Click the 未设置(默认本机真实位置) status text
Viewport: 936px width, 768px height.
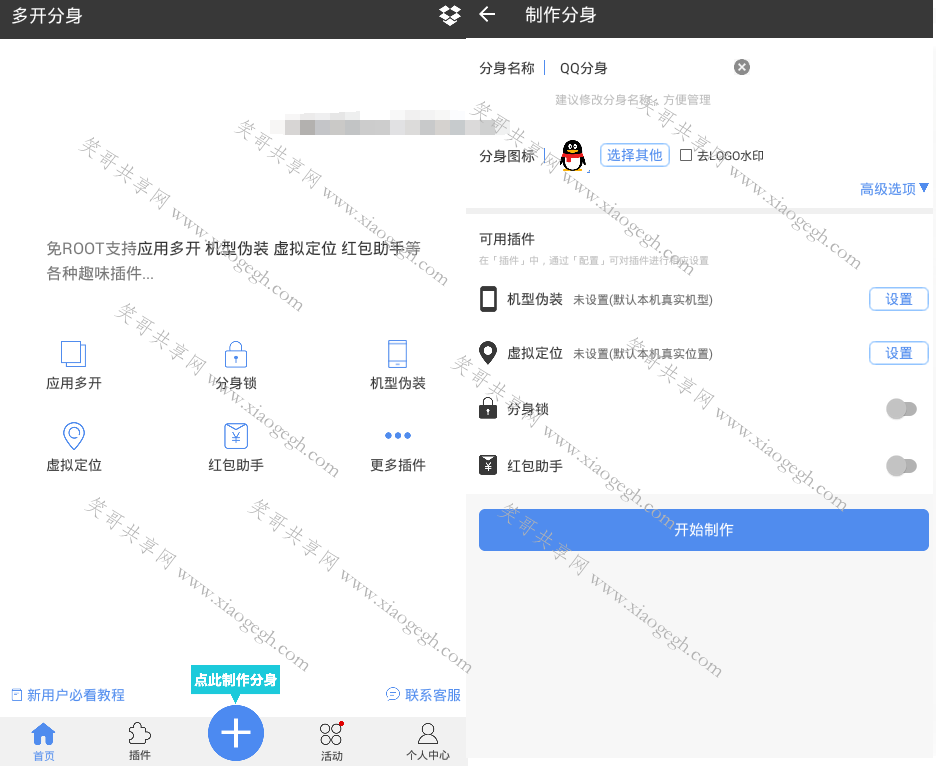(643, 354)
